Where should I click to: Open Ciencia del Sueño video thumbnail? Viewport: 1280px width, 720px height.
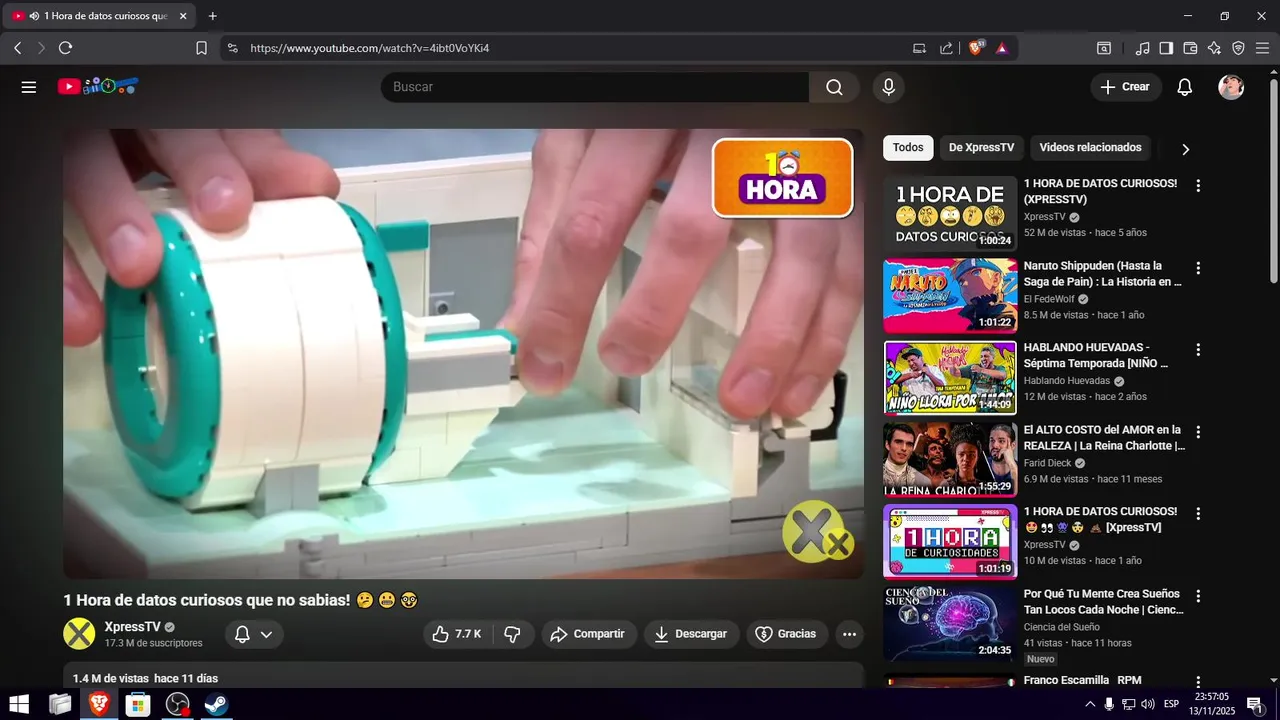tap(950, 623)
